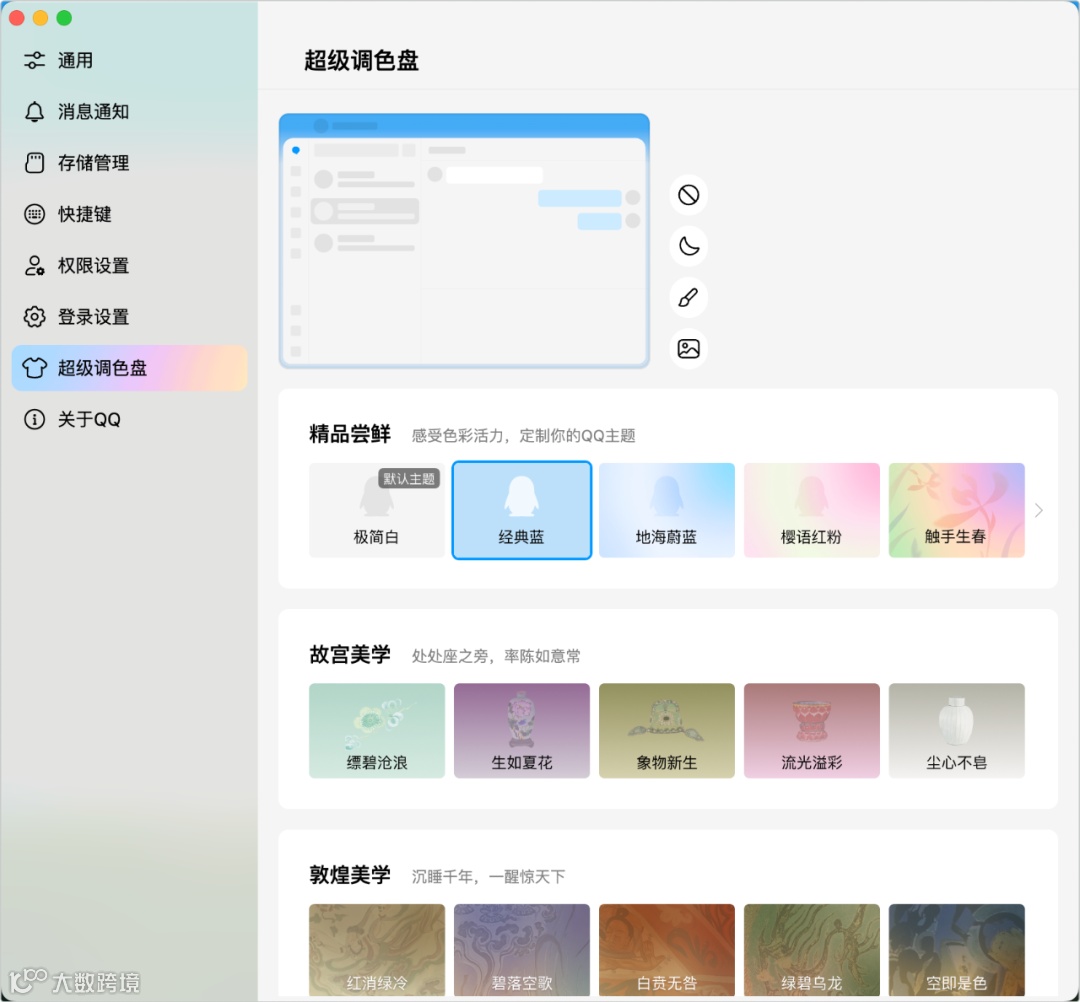Click the 敦煌美学 section heading
The image size is (1080, 1002).
tap(350, 875)
